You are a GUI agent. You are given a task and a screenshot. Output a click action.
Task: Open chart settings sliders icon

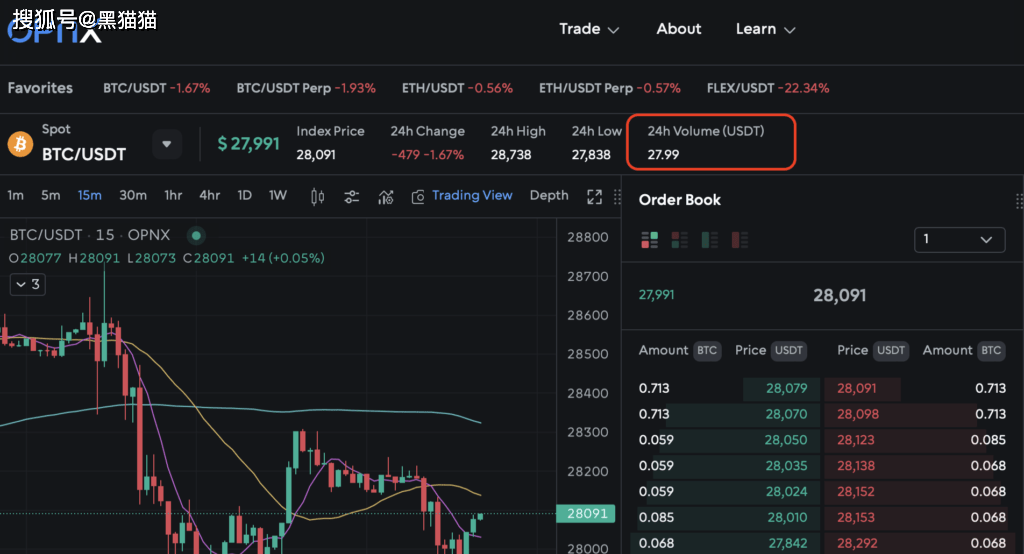[x=351, y=196]
